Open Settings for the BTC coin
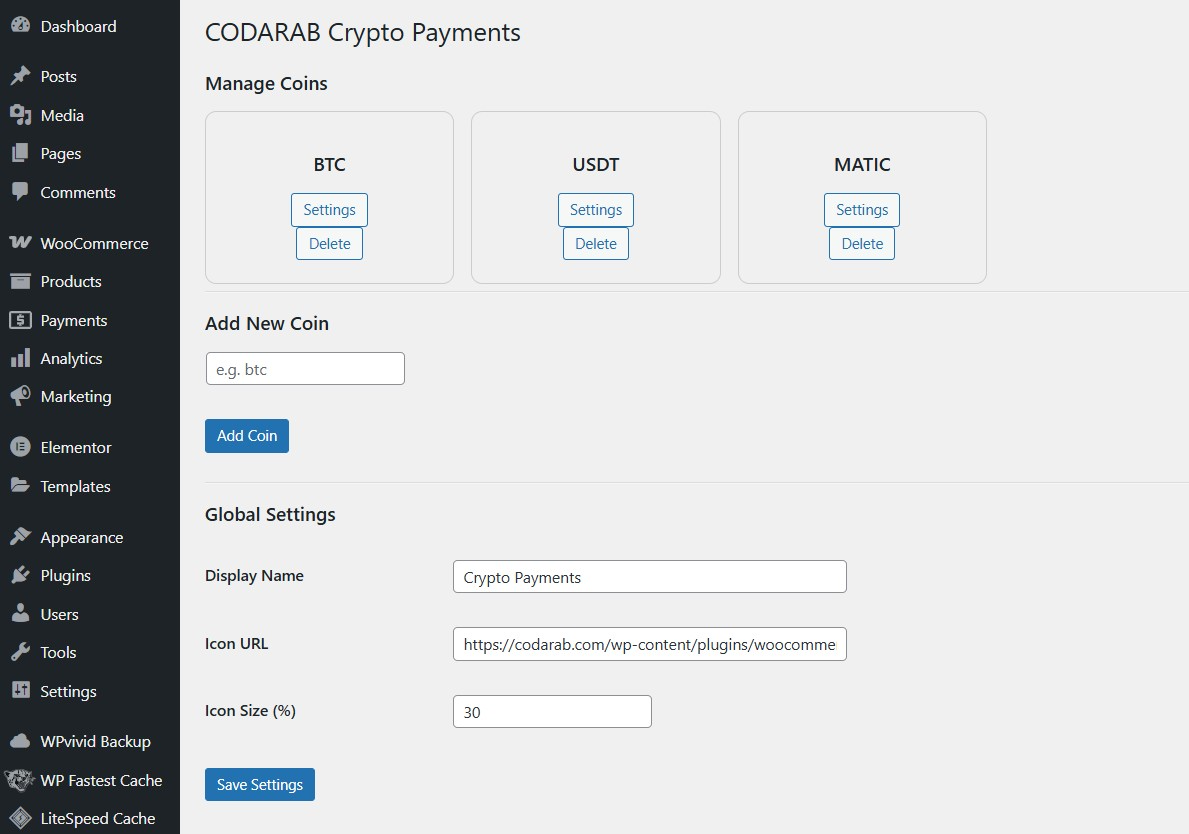The height and width of the screenshot is (834, 1189). 329,210
